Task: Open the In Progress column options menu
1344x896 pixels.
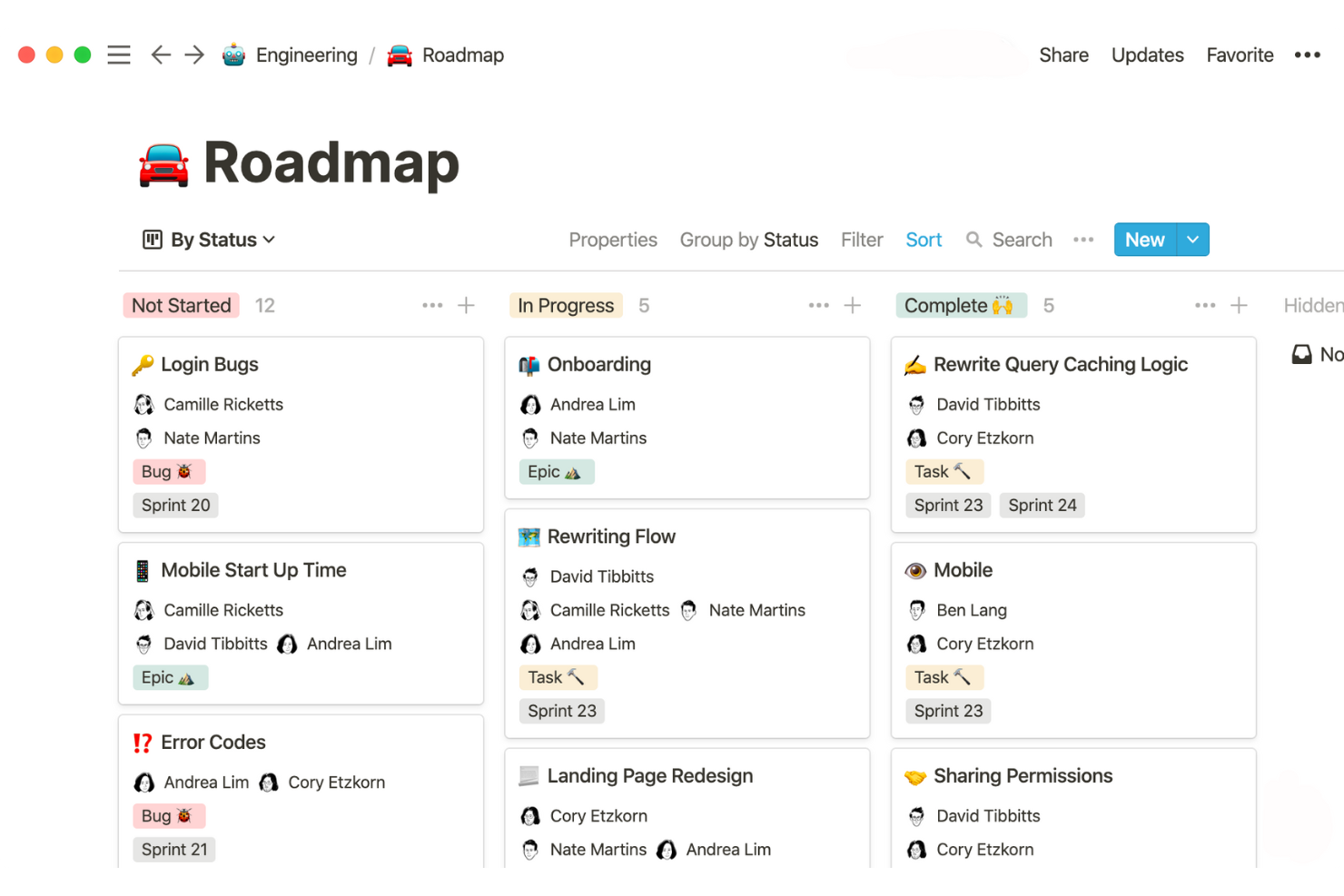Action: (818, 306)
